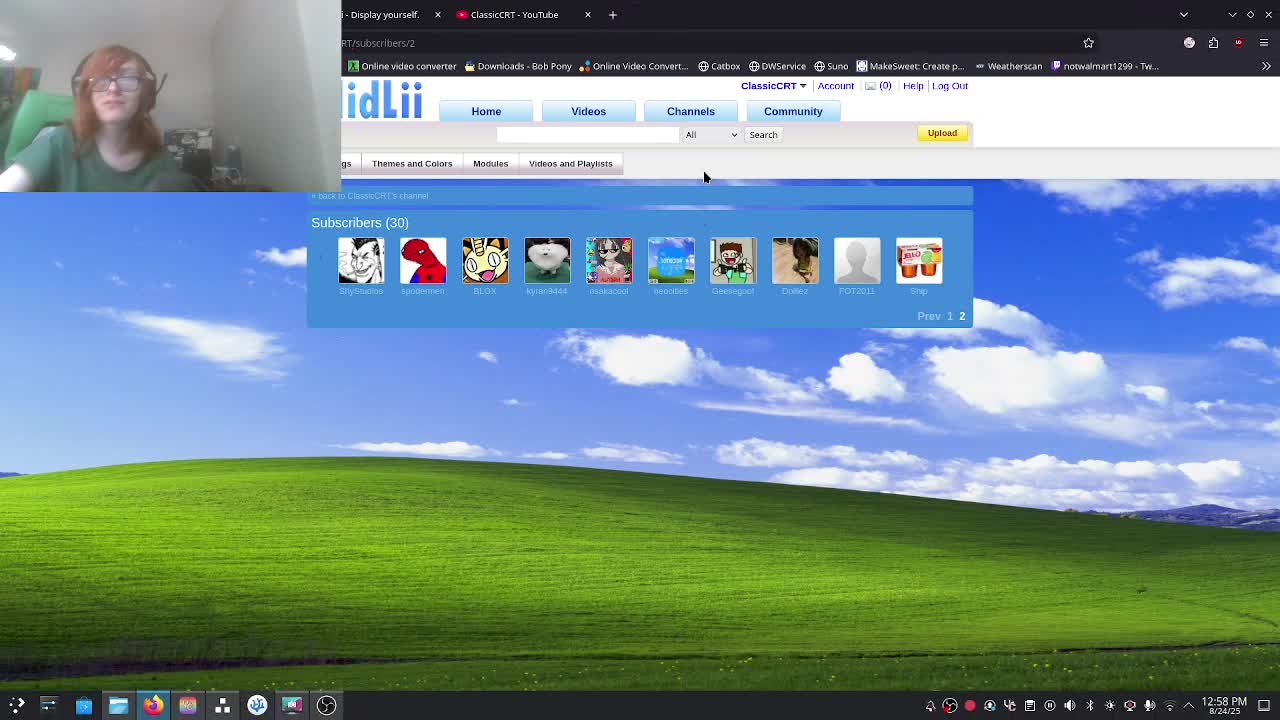This screenshot has width=1280, height=720.
Task: Open Ship subscriber Jell-O avatar
Action: coord(919,261)
